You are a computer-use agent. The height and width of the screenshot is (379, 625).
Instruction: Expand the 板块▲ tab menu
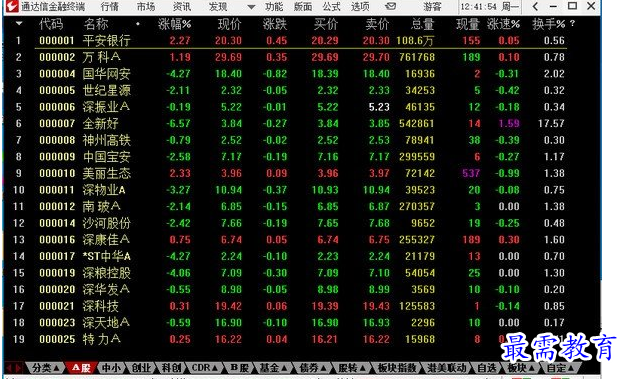point(521,367)
